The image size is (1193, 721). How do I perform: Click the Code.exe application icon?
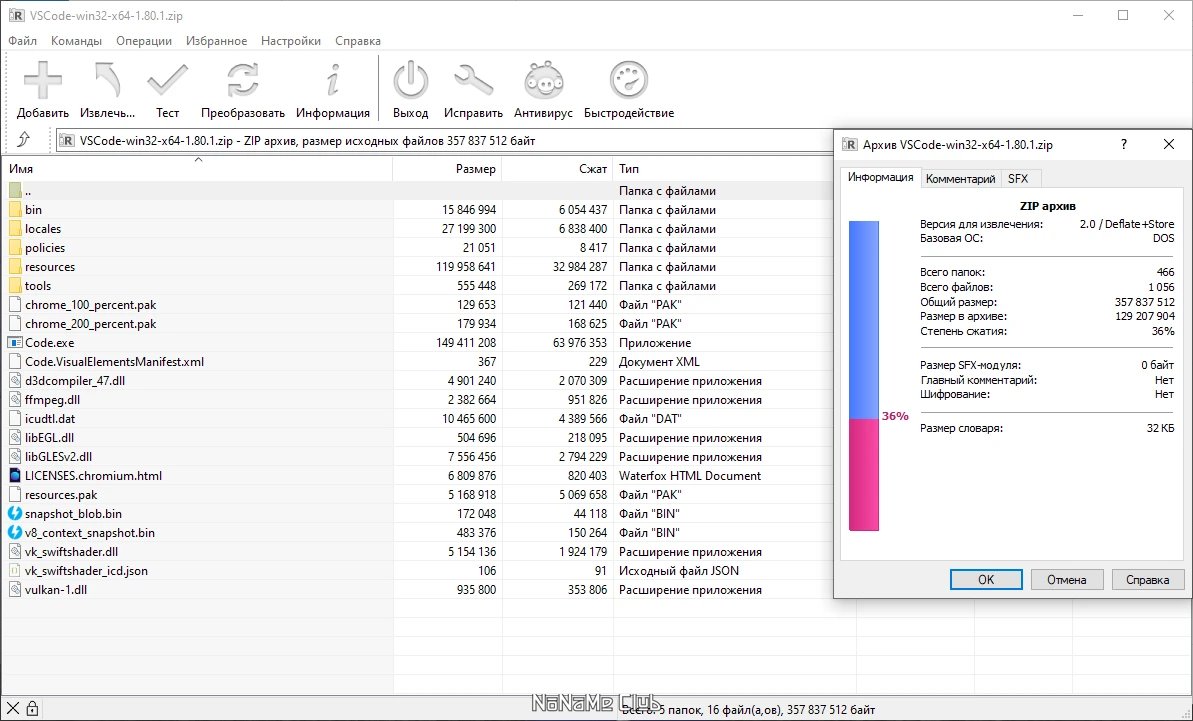click(15, 342)
